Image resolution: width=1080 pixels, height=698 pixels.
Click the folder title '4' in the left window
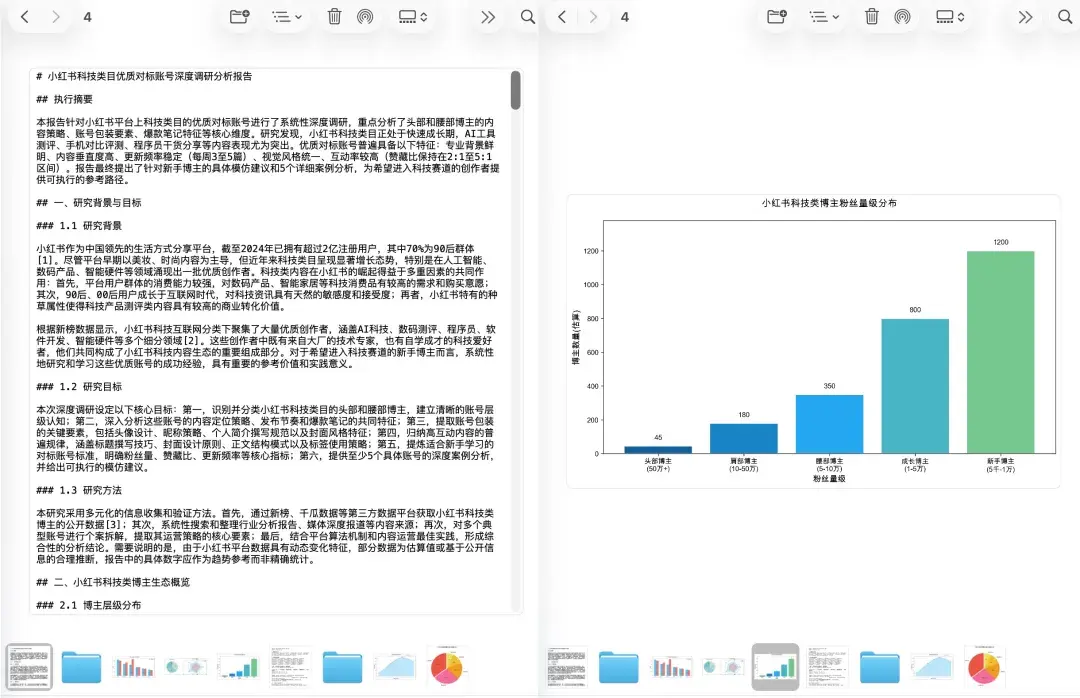click(87, 17)
